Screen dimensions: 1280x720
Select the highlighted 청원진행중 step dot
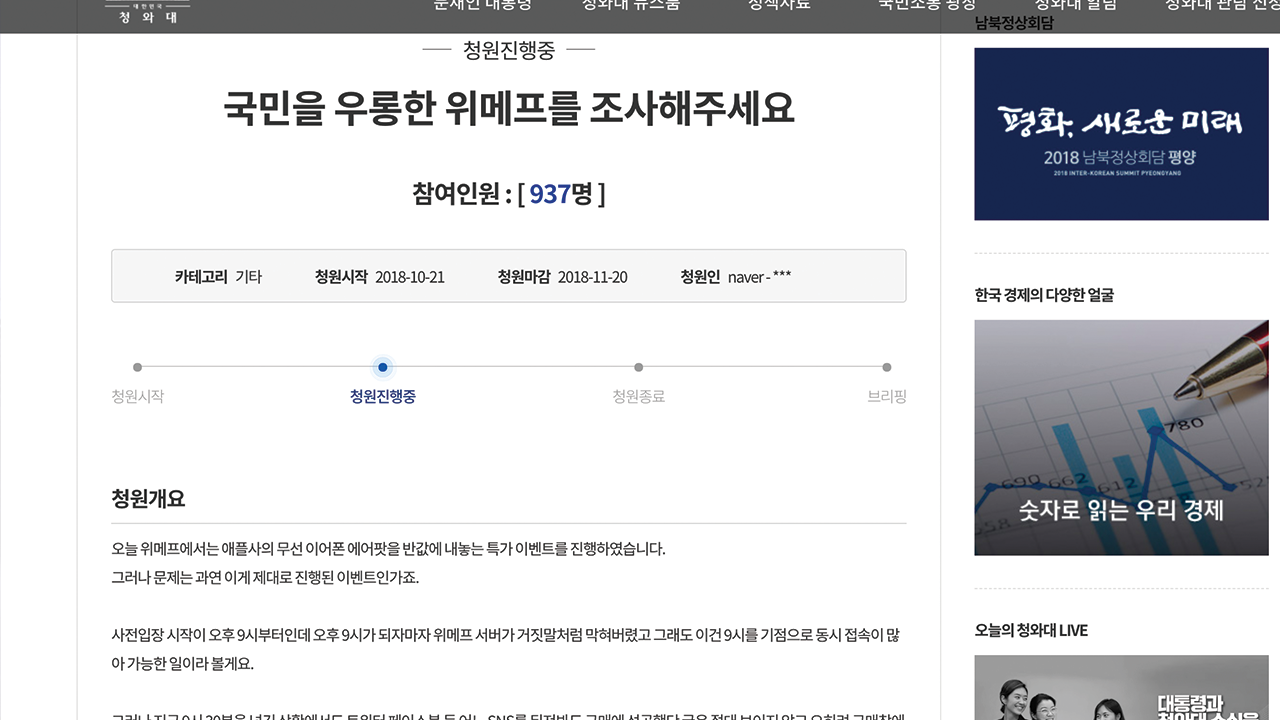[x=383, y=367]
